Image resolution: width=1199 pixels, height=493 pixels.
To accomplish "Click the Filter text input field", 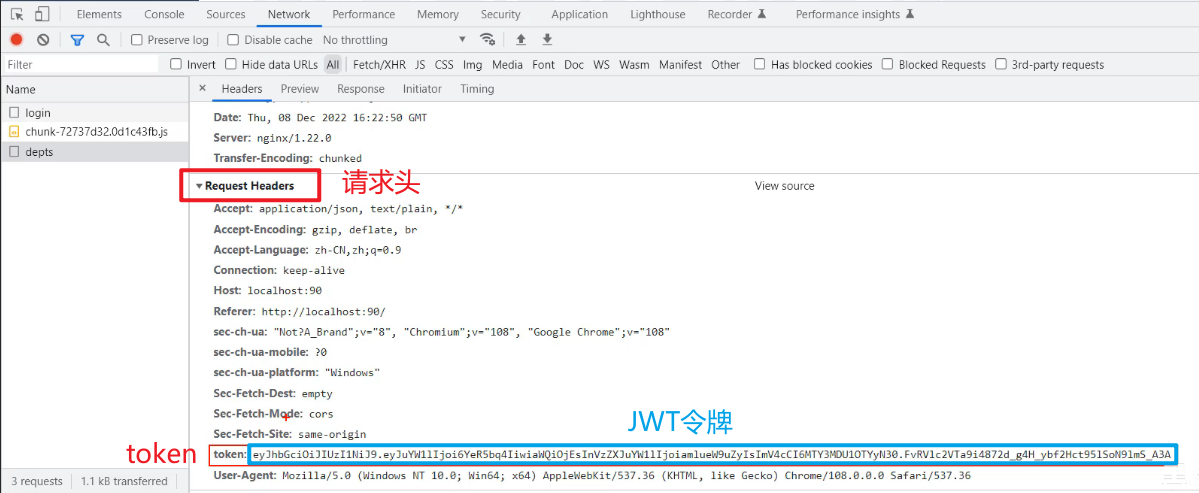I will click(x=80, y=65).
